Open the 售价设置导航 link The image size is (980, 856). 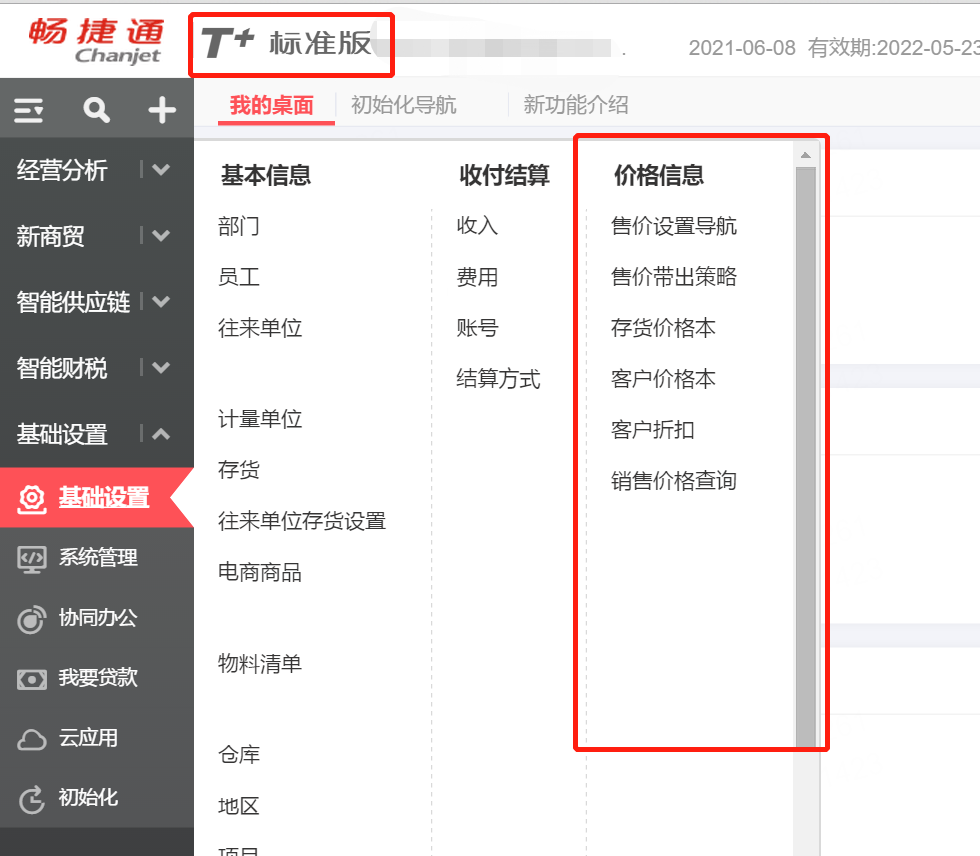tap(674, 226)
